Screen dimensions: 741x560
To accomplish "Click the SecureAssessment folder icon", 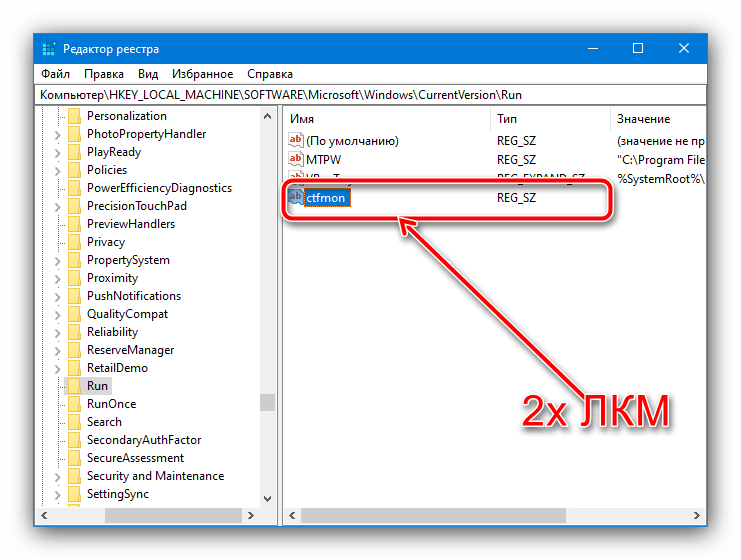I will [74, 457].
